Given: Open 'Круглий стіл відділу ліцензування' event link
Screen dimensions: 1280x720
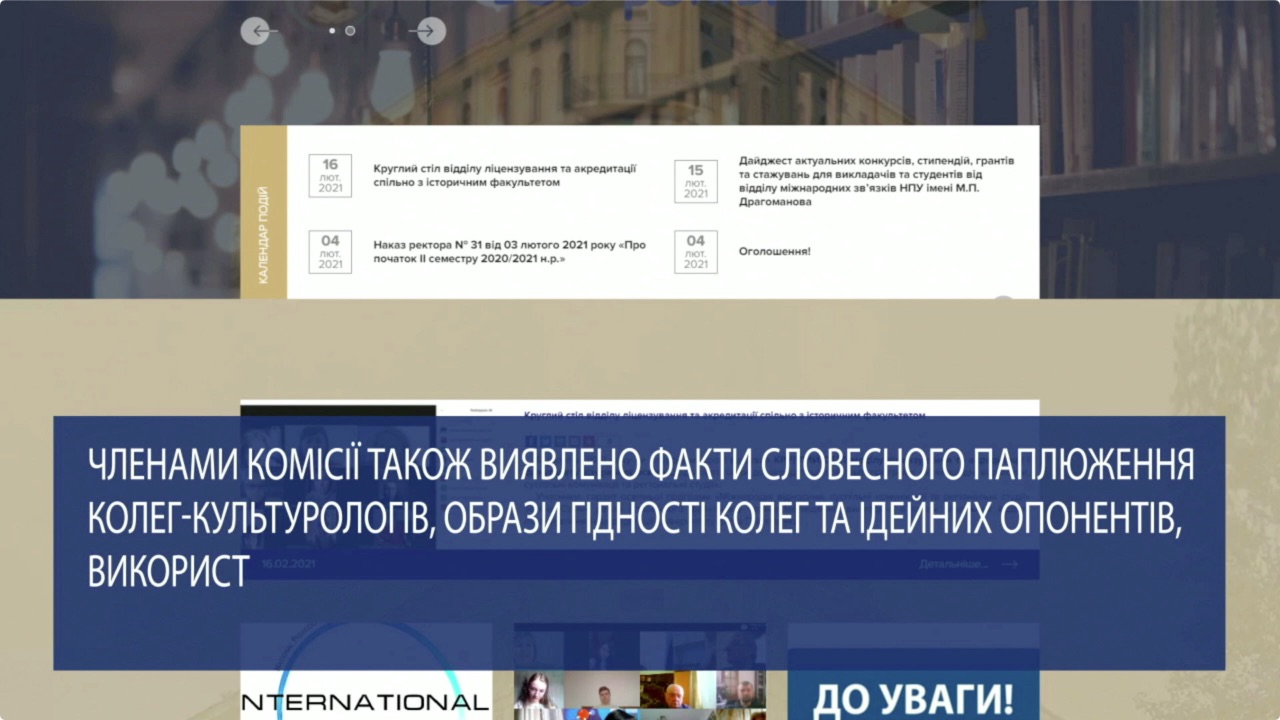Looking at the screenshot, I should click(x=504, y=176).
